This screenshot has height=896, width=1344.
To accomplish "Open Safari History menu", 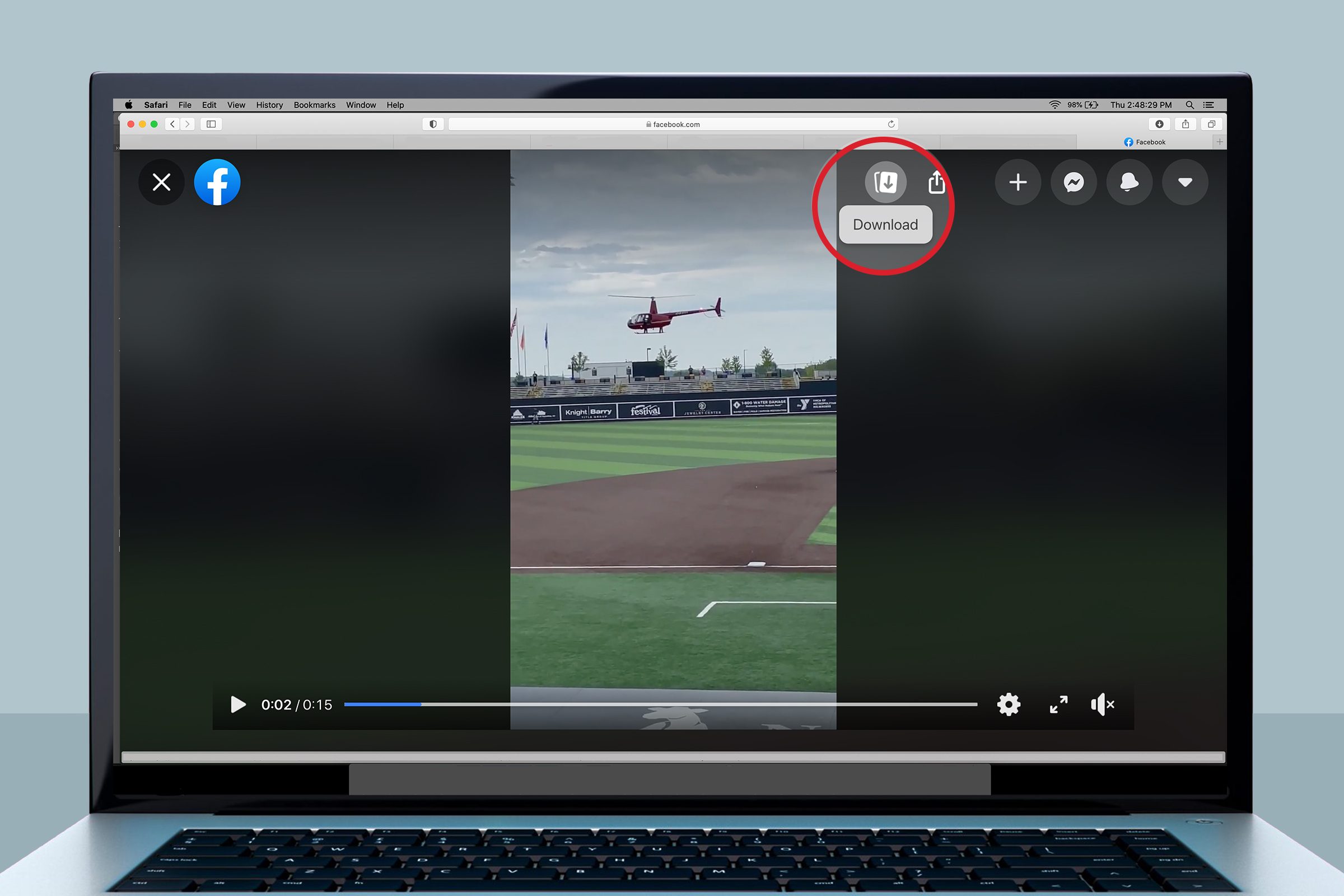I will coord(269,105).
